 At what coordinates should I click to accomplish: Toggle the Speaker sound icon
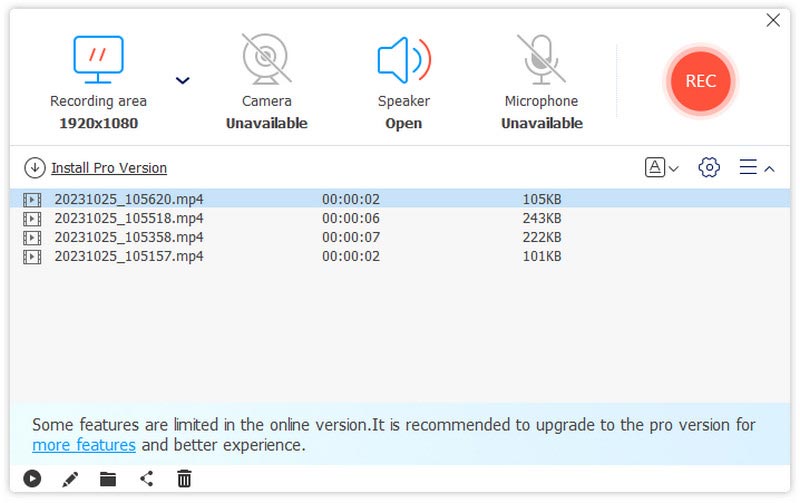pyautogui.click(x=403, y=59)
